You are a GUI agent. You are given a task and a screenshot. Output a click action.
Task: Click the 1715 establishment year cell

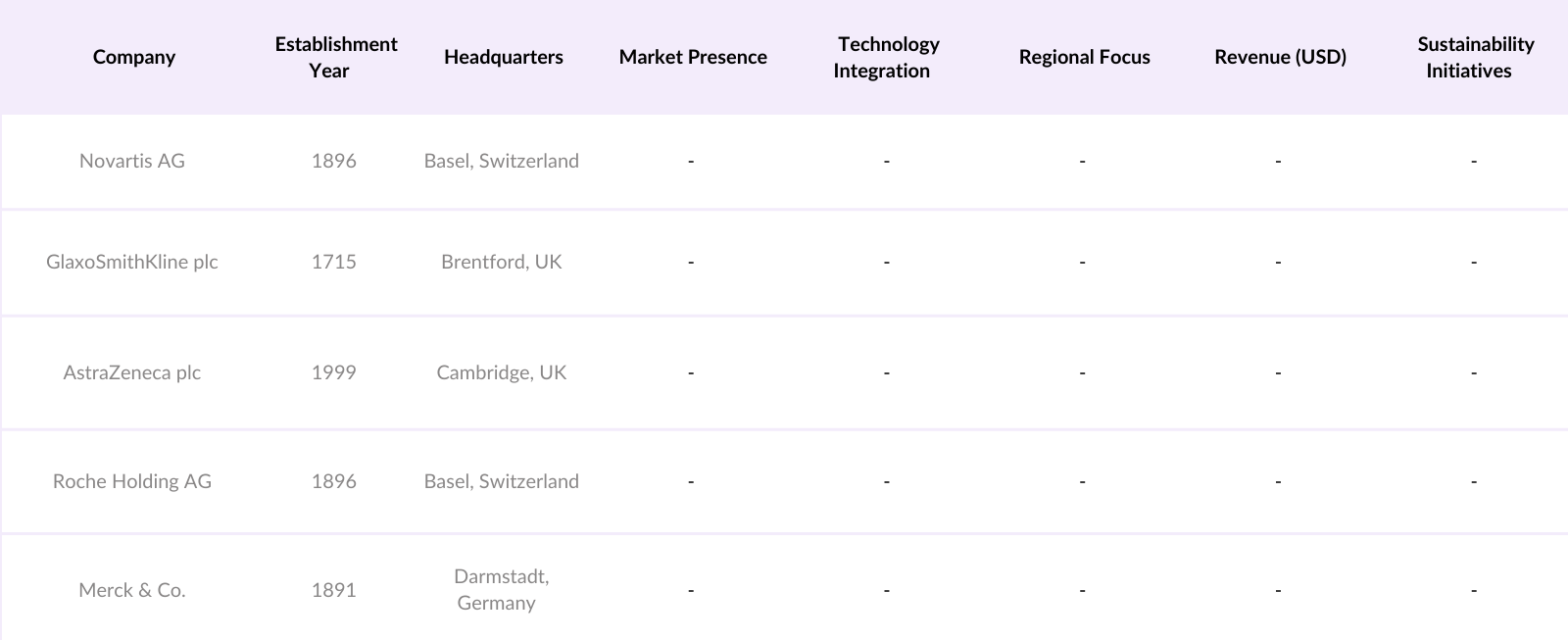point(333,262)
